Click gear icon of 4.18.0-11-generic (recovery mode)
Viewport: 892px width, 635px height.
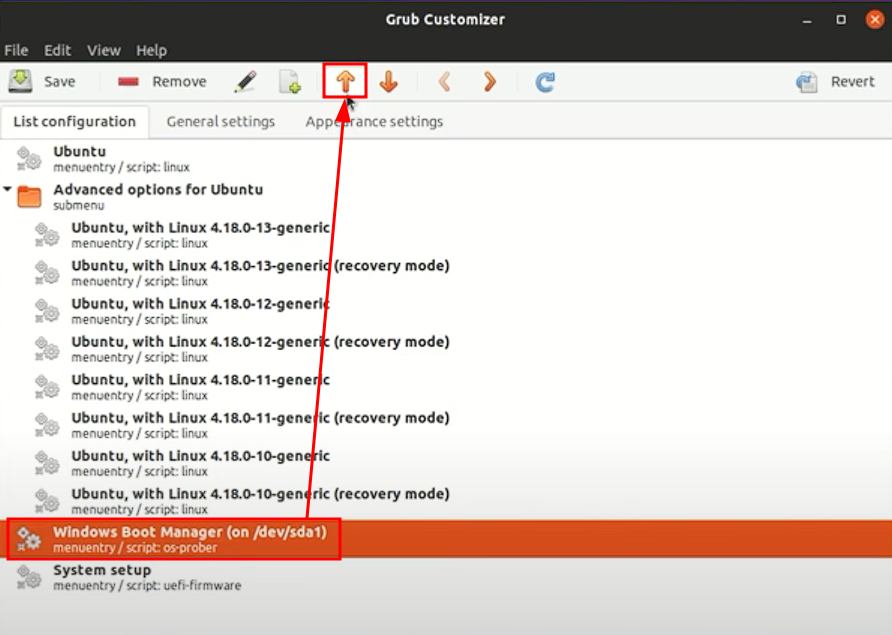47,426
